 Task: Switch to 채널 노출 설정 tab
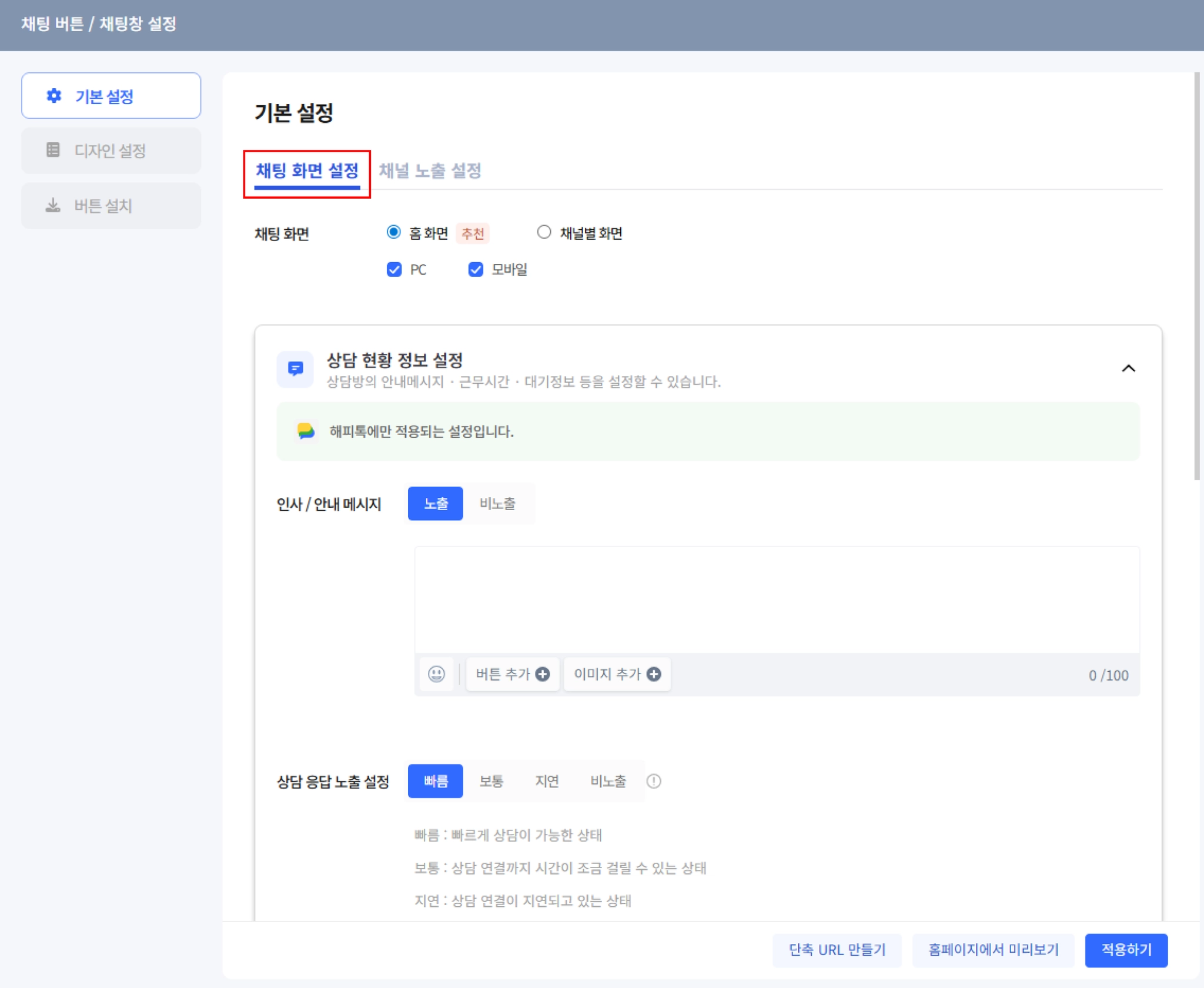pos(430,171)
